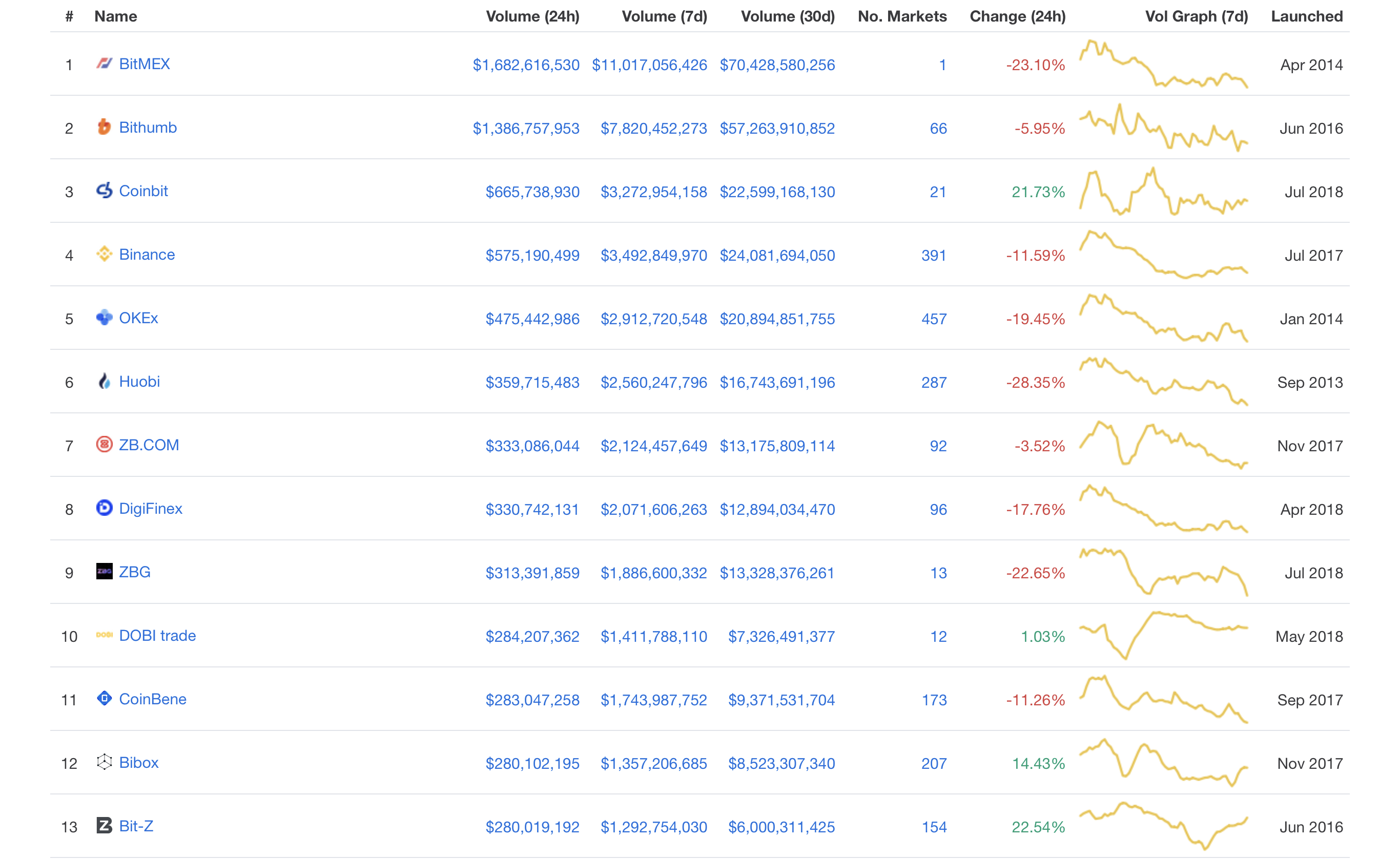1400x859 pixels.
Task: Open the Coinbit exchange link
Action: (143, 192)
